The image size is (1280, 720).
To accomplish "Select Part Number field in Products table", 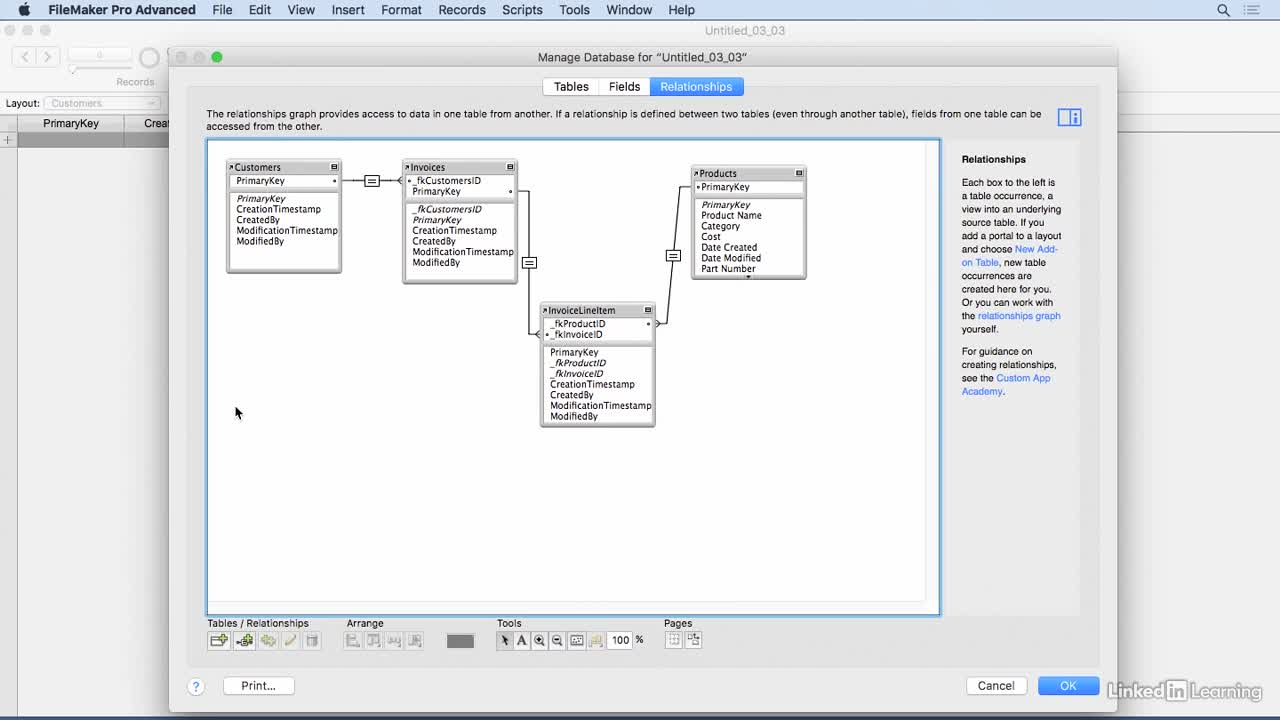I will pos(728,269).
